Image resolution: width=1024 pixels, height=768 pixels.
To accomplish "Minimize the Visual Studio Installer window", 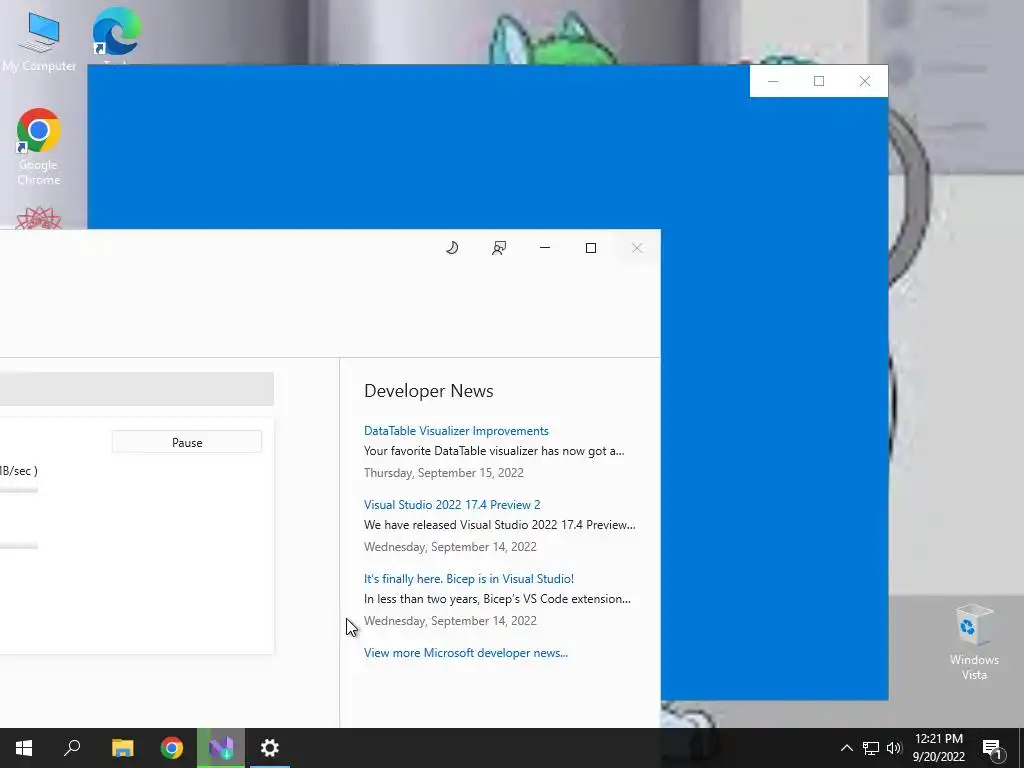I will [545, 248].
